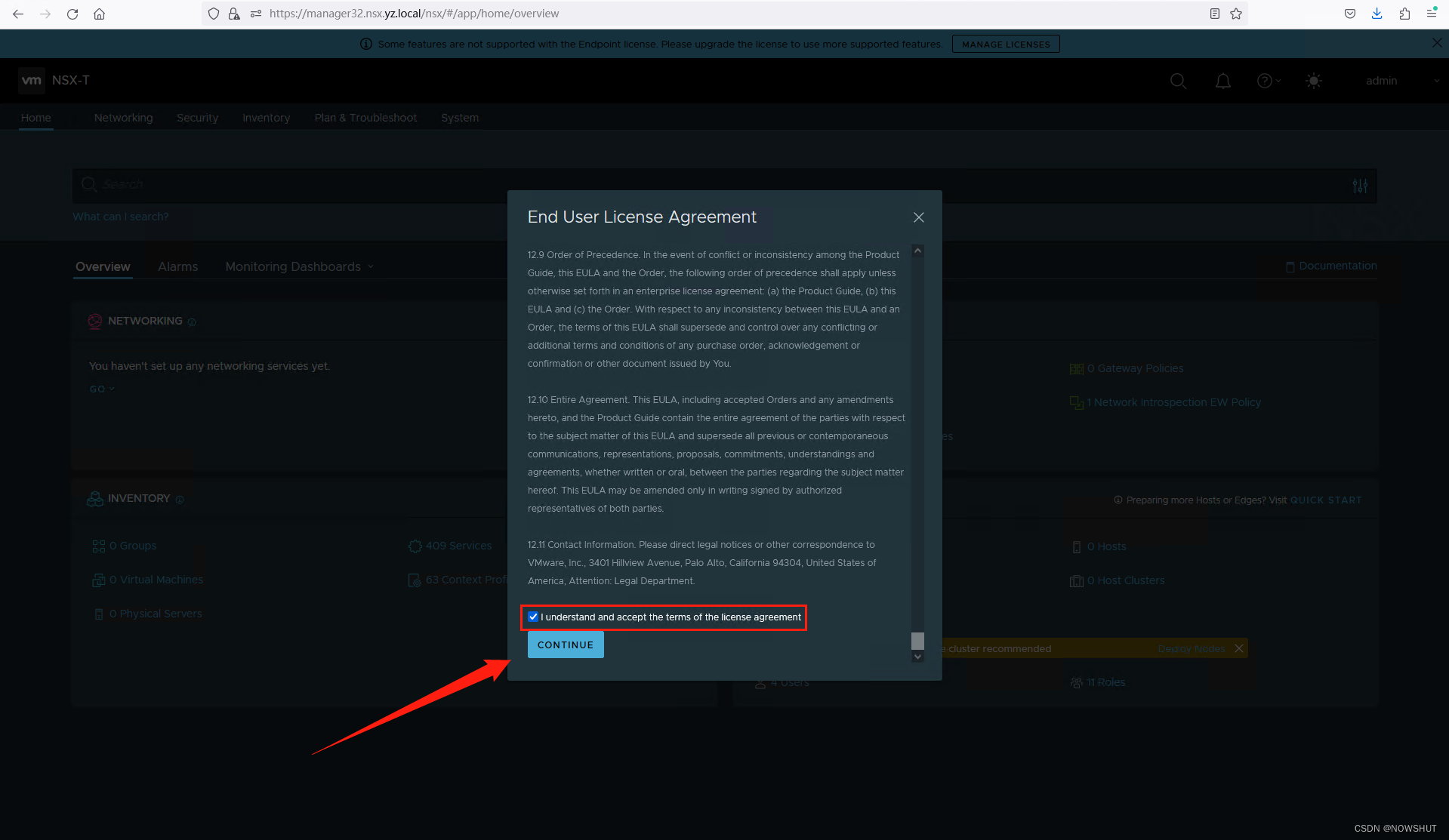
Task: Click the Inventory section icon
Action: pyautogui.click(x=94, y=499)
